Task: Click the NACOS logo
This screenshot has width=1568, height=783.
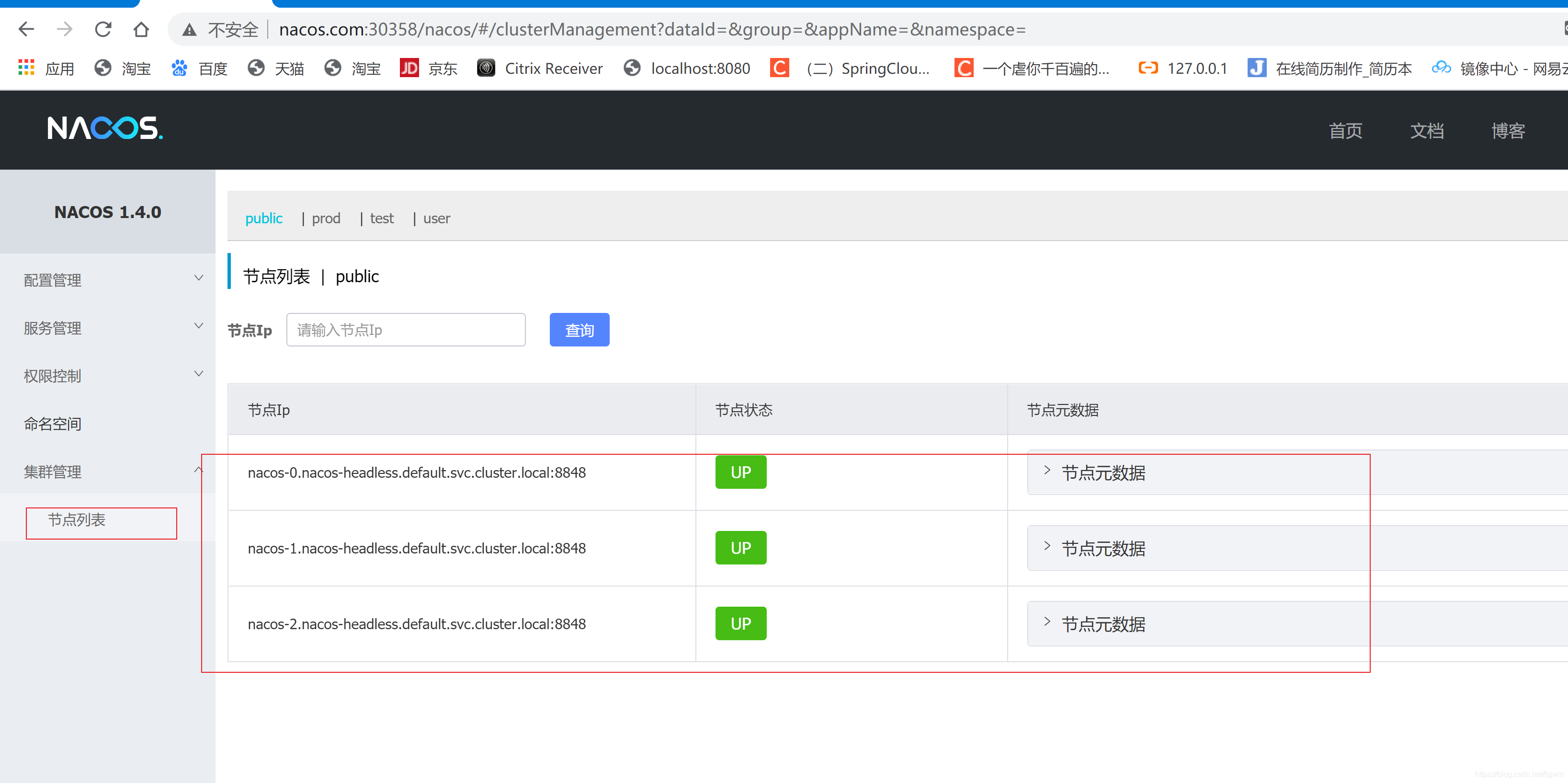Action: pyautogui.click(x=105, y=128)
